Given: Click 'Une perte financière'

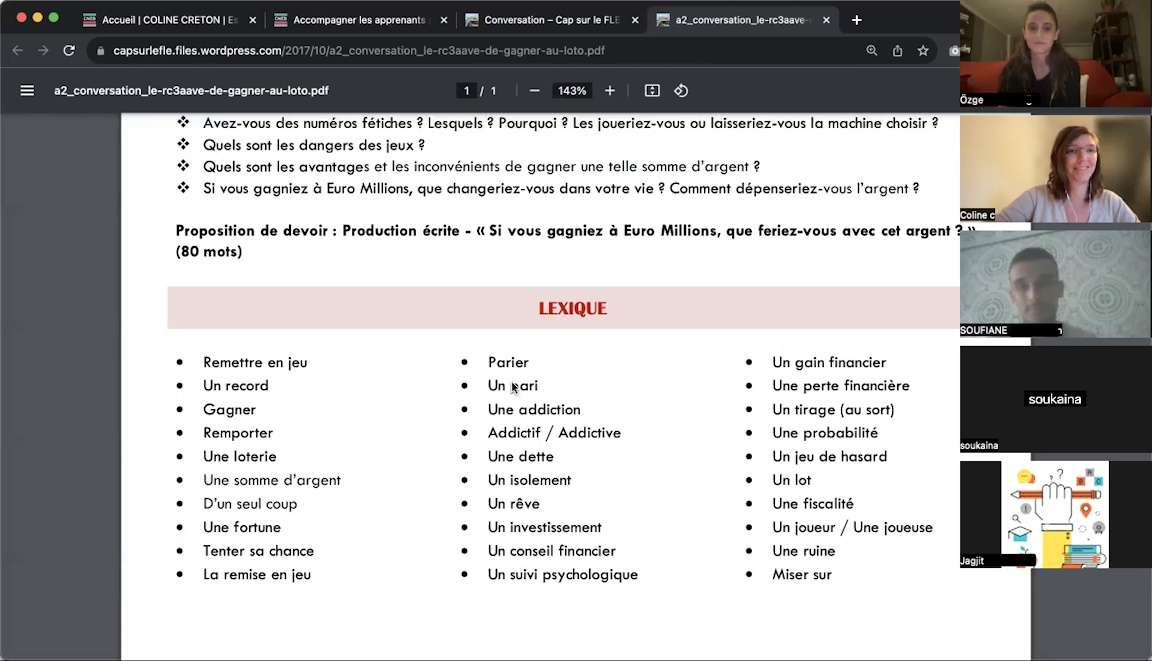Looking at the screenshot, I should coord(840,386).
